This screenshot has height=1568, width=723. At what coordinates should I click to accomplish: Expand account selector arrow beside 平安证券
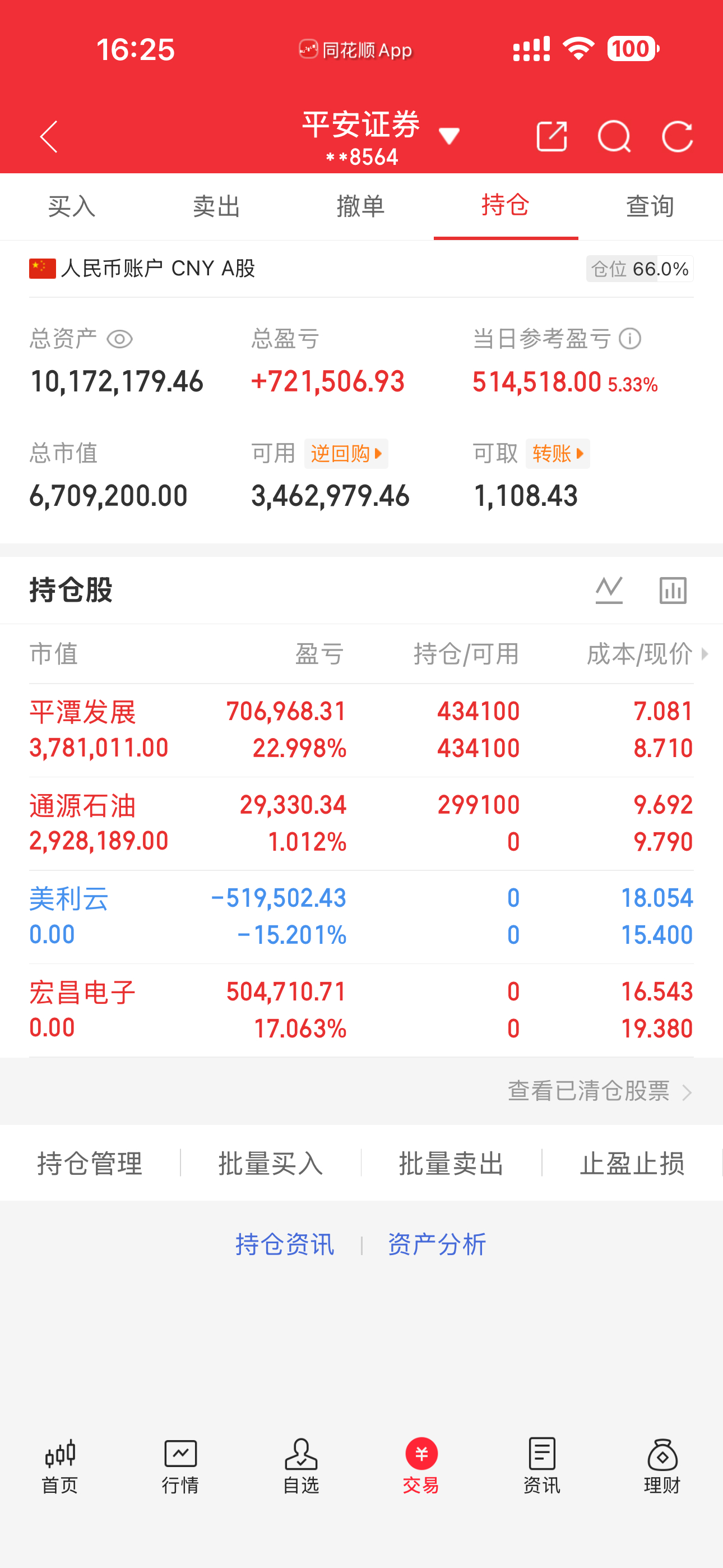[x=449, y=136]
